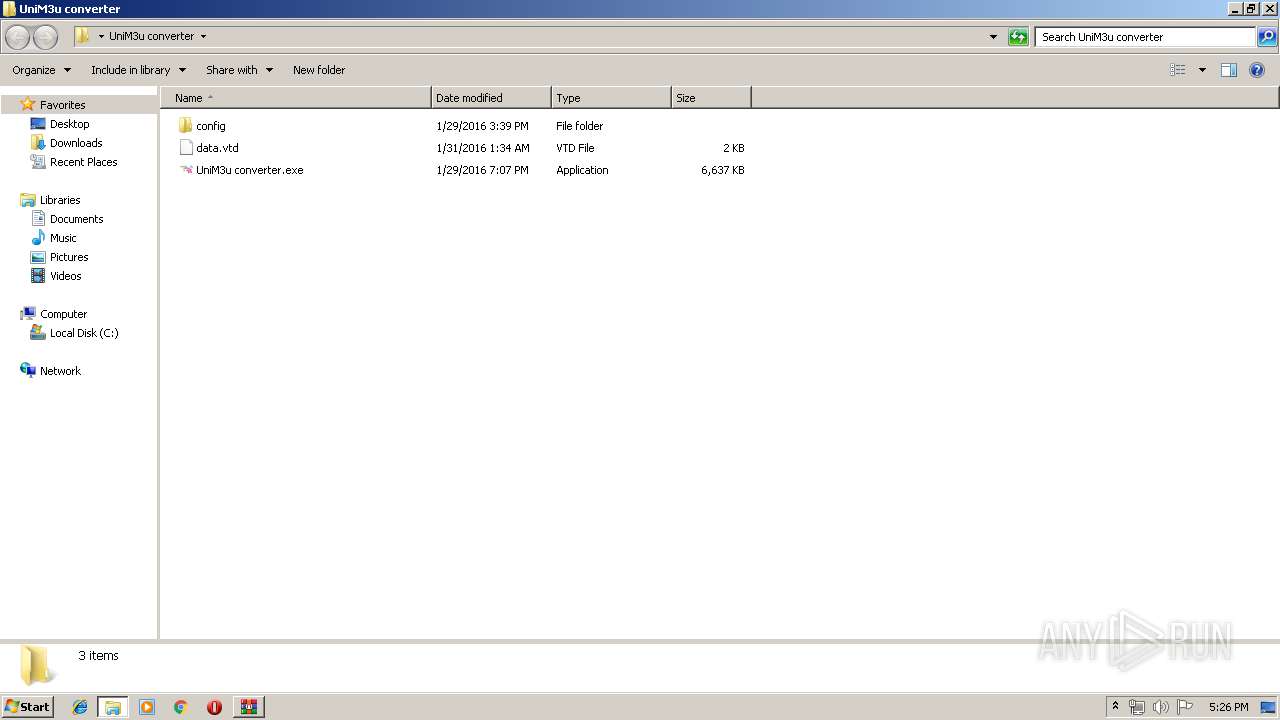The image size is (1280, 720).
Task: Show the preview pane icon
Action: 1229,70
